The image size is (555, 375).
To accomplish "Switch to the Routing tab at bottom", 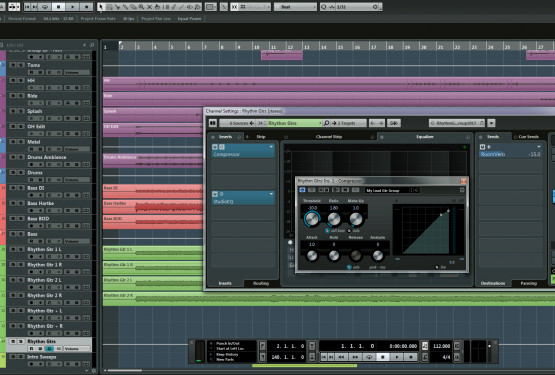I will 261,283.
